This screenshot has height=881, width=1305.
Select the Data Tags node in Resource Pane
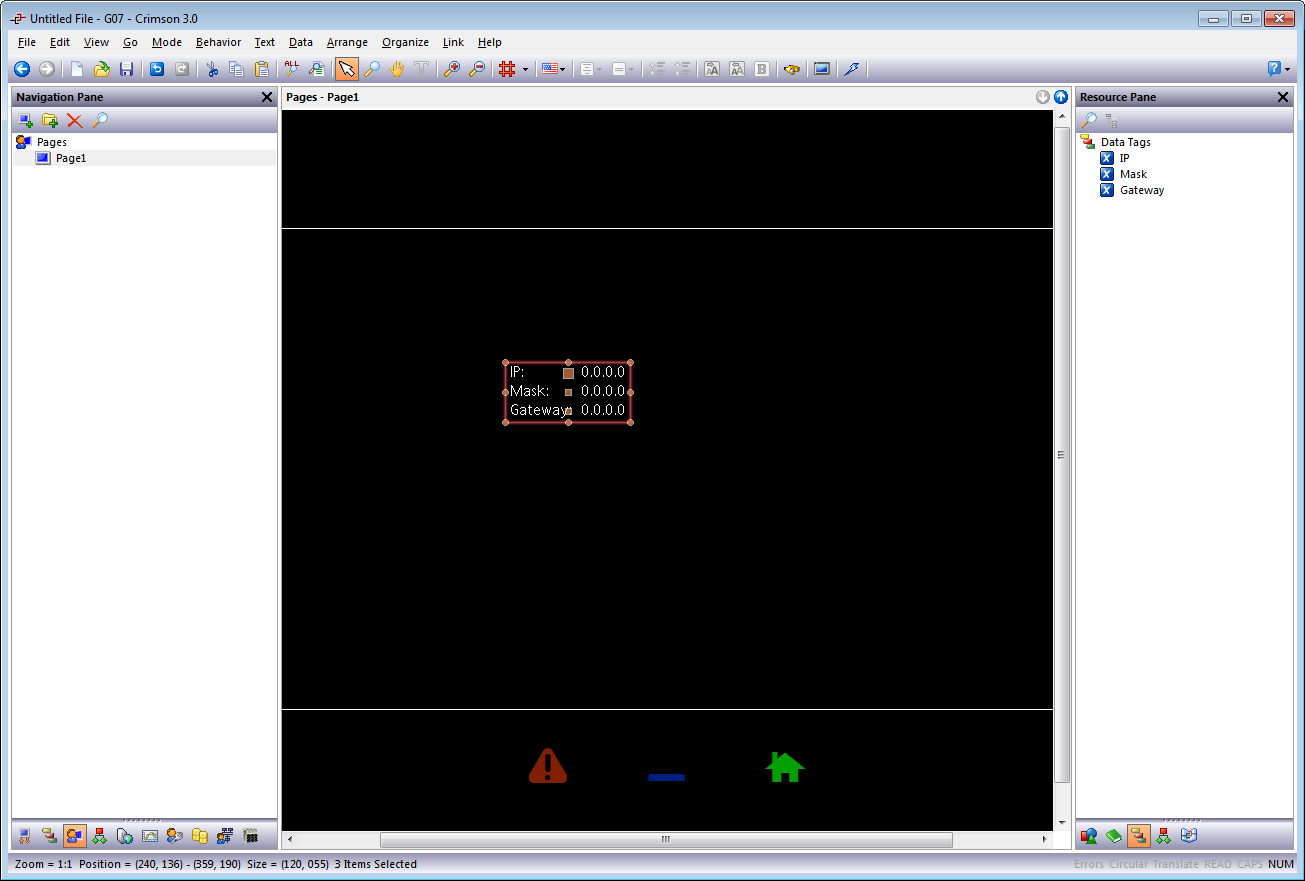1126,142
